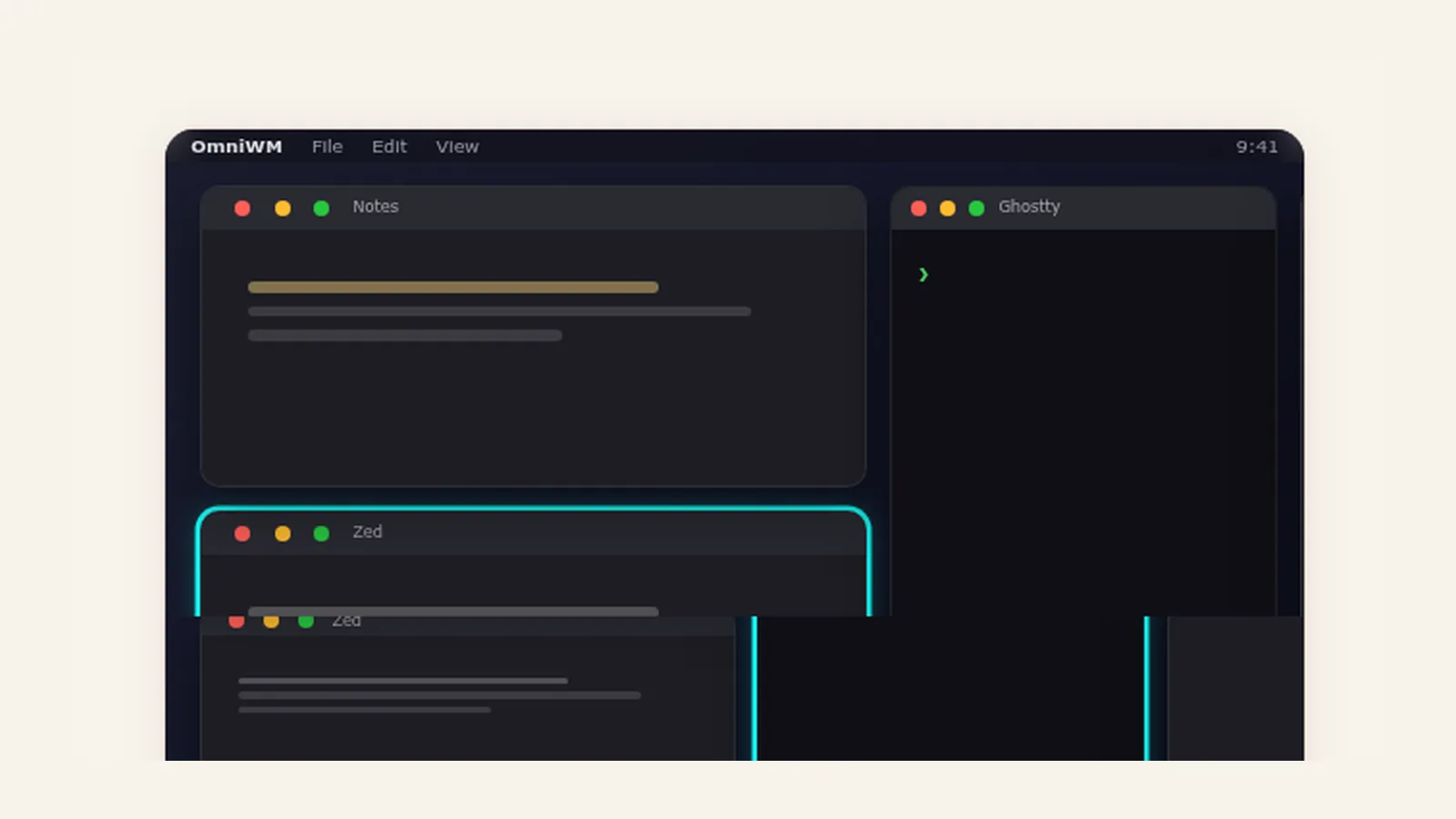Maximize the Notes window with green button
The image size is (1456, 819).
click(x=321, y=208)
